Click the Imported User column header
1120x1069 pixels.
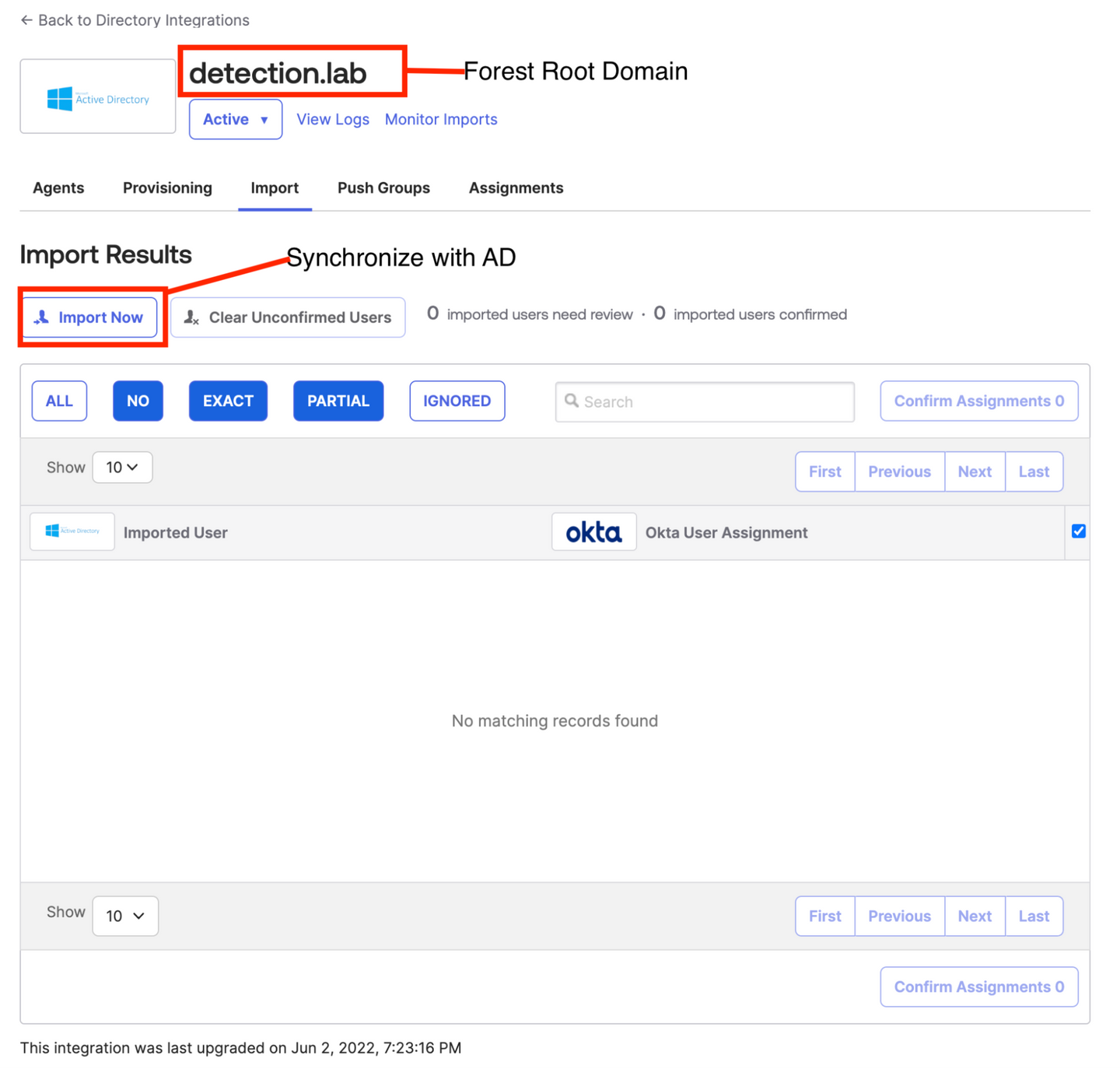(176, 532)
